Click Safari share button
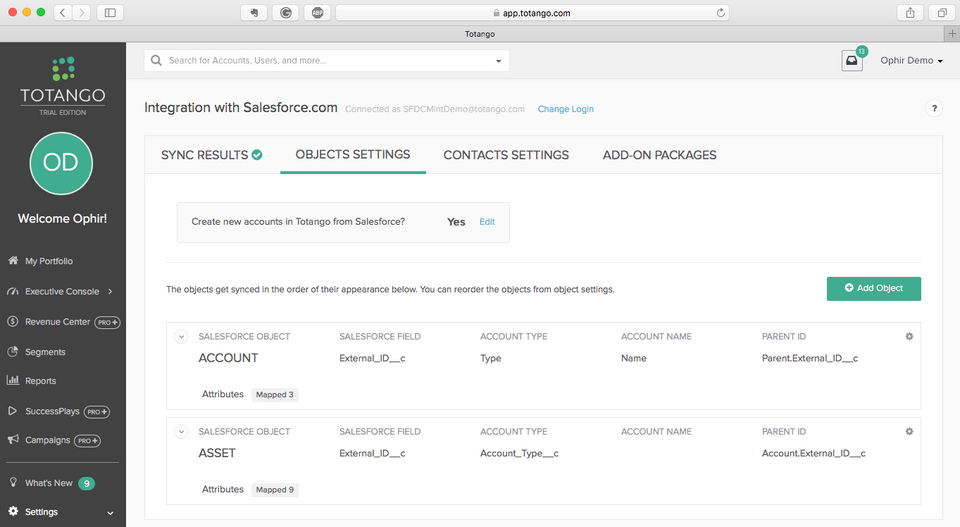The width and height of the screenshot is (960, 527). (910, 12)
